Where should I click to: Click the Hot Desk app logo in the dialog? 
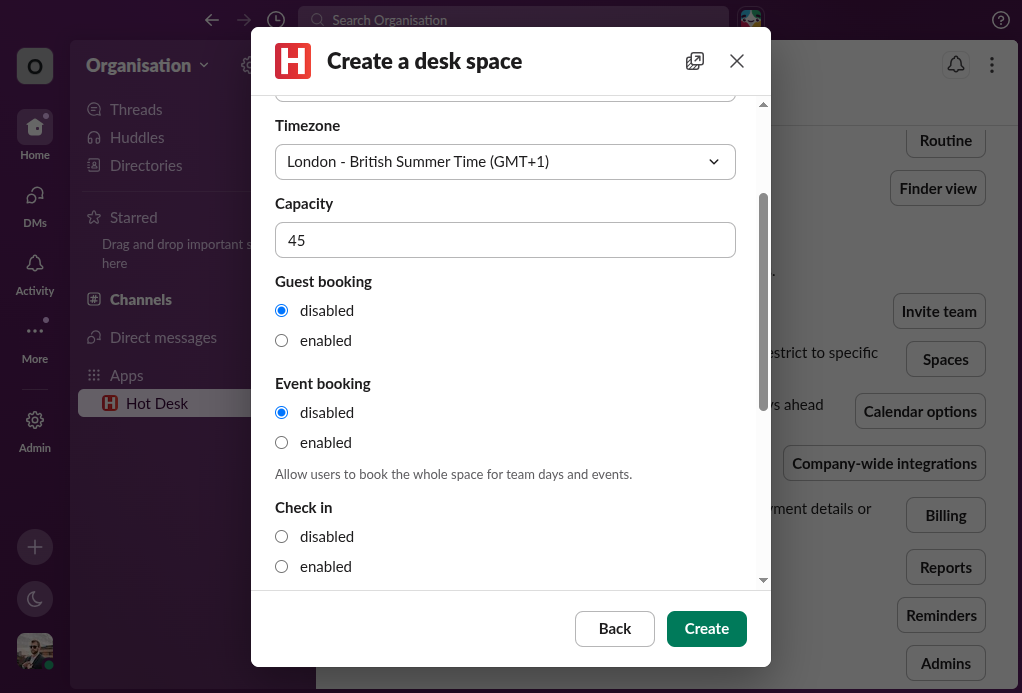pyautogui.click(x=293, y=61)
